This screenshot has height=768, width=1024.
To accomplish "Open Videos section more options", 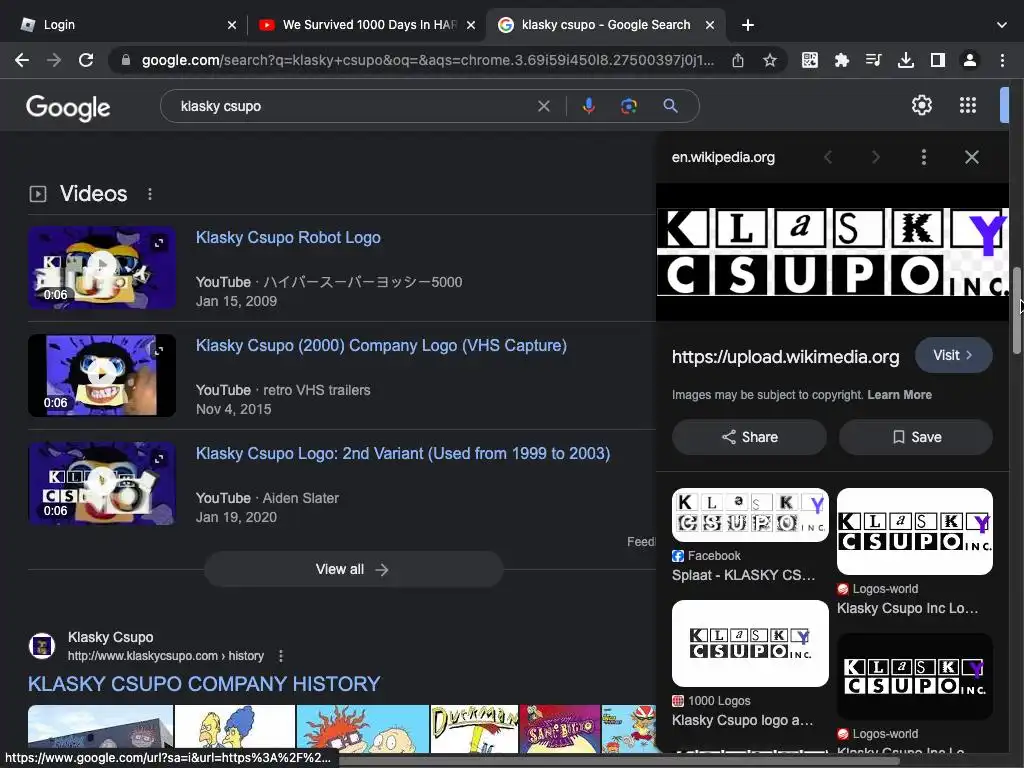I will (x=150, y=194).
